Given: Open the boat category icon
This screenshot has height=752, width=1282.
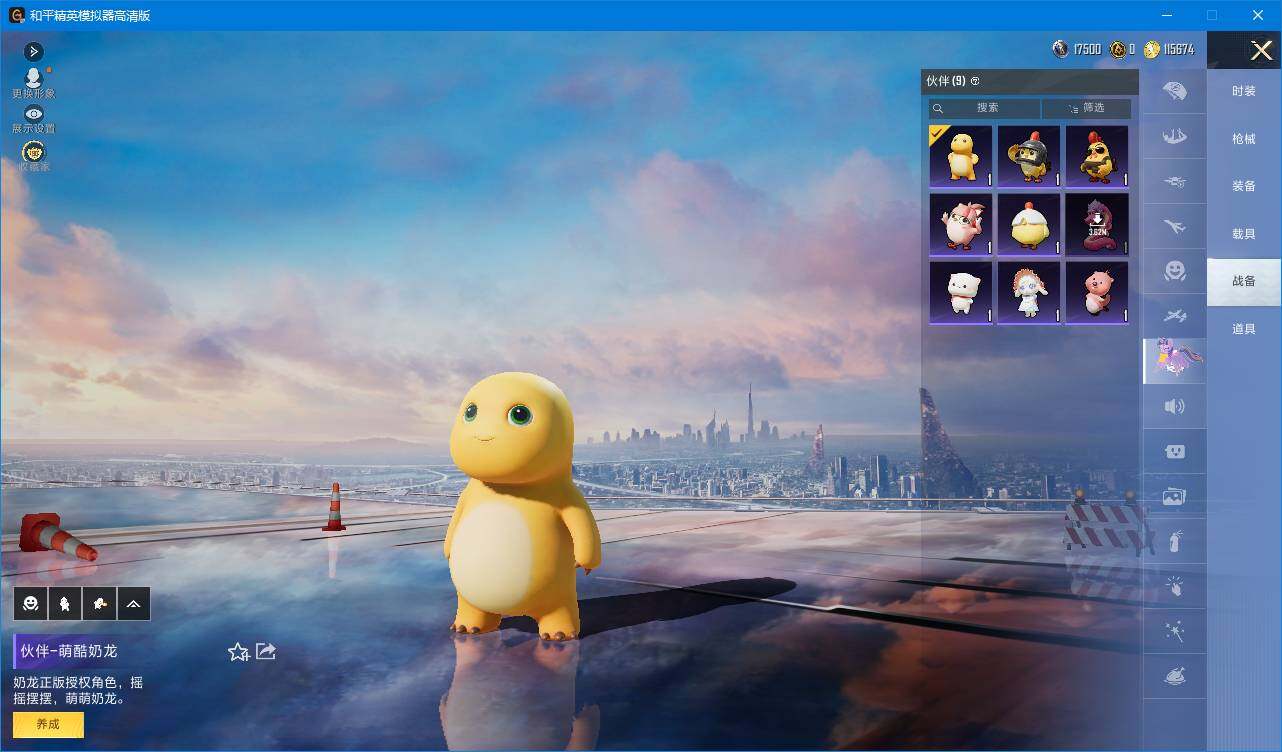Looking at the screenshot, I should click(x=1175, y=137).
